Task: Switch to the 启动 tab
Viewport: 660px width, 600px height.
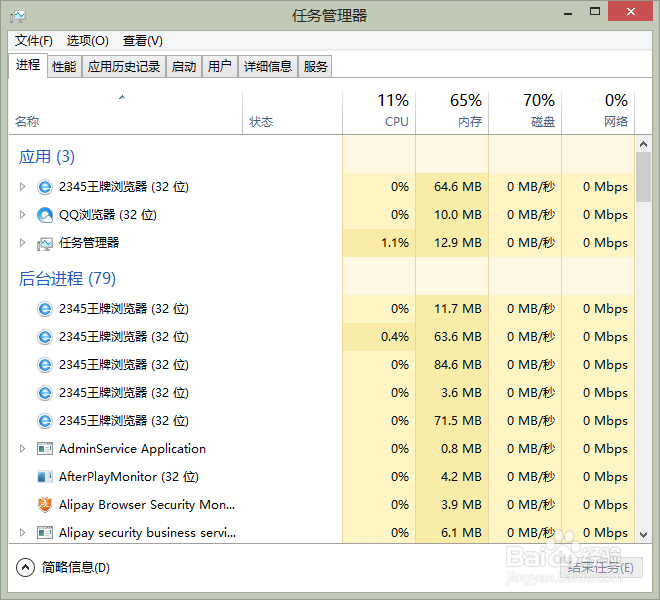Action: (x=184, y=67)
